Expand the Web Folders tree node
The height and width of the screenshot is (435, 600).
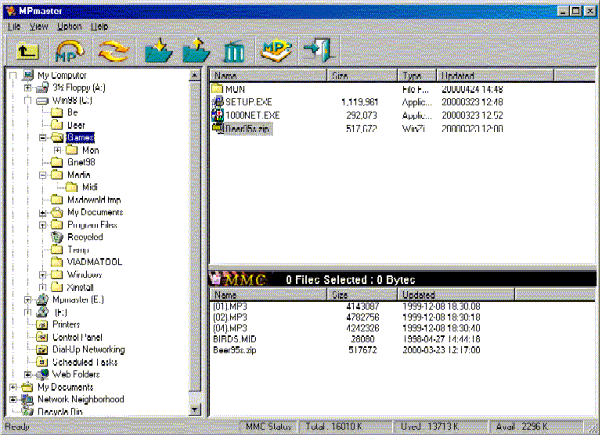click(x=28, y=374)
